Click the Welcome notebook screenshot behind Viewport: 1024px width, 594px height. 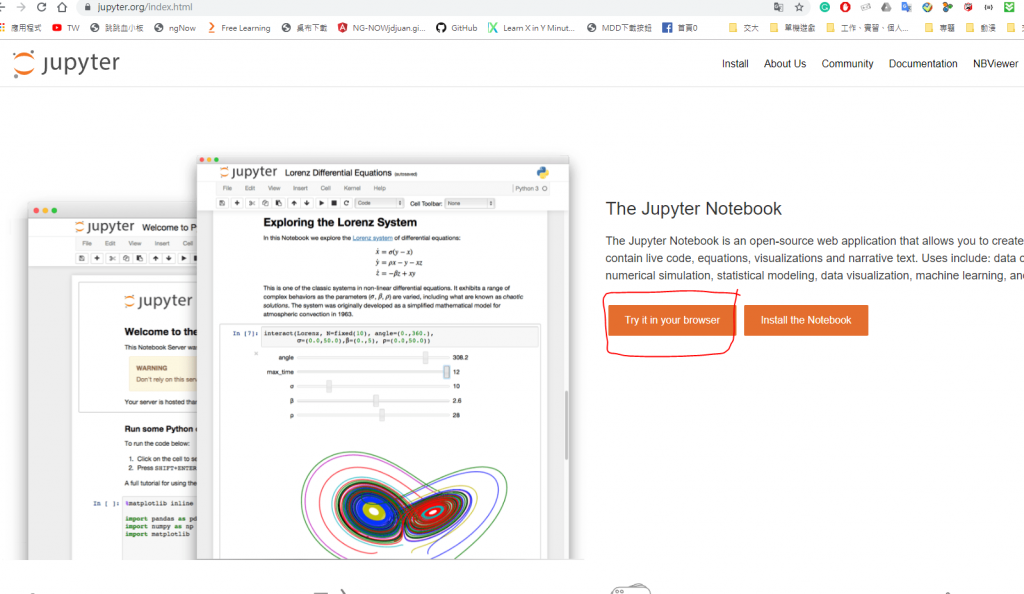coord(112,382)
